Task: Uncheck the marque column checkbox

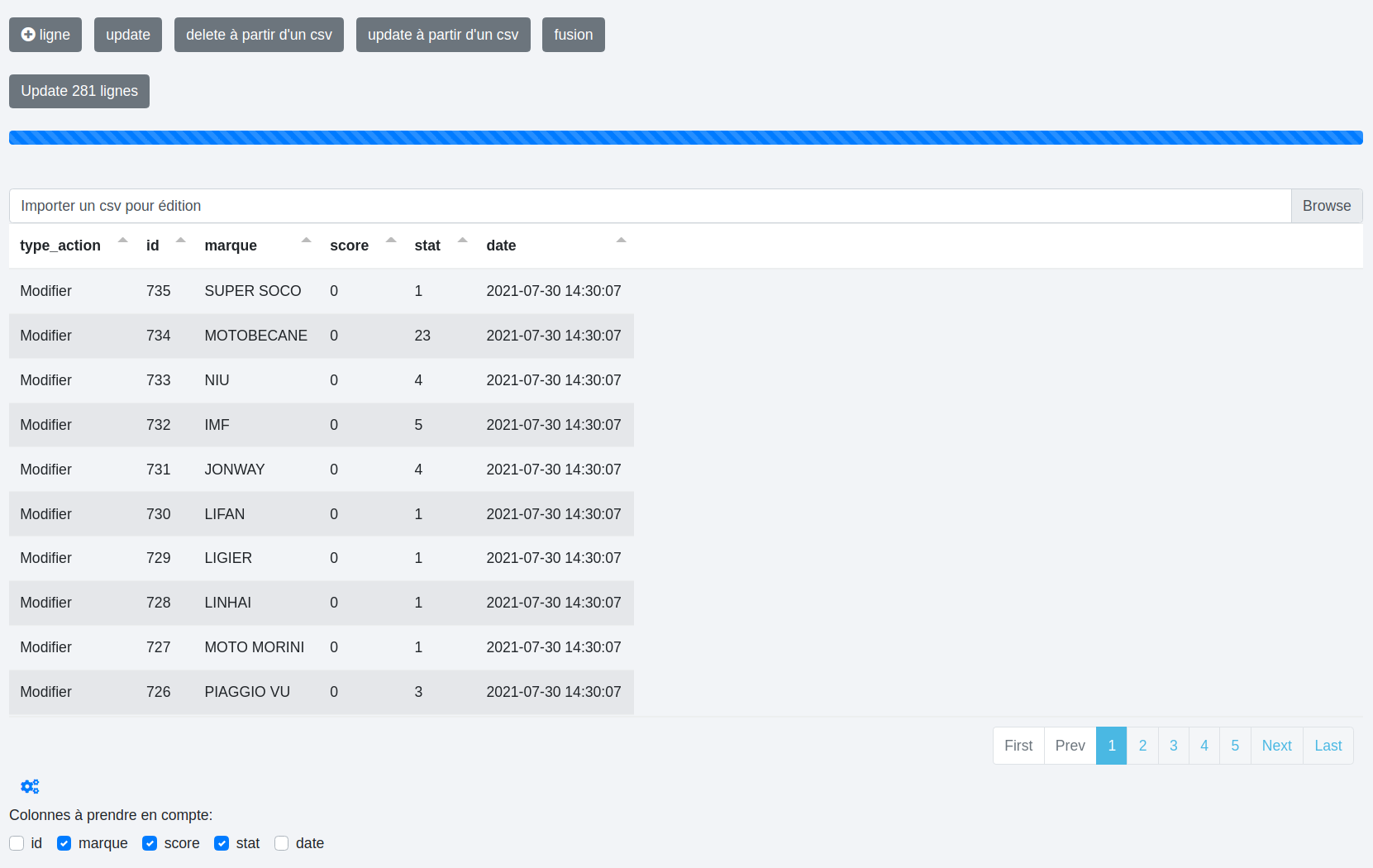Action: 64,843
